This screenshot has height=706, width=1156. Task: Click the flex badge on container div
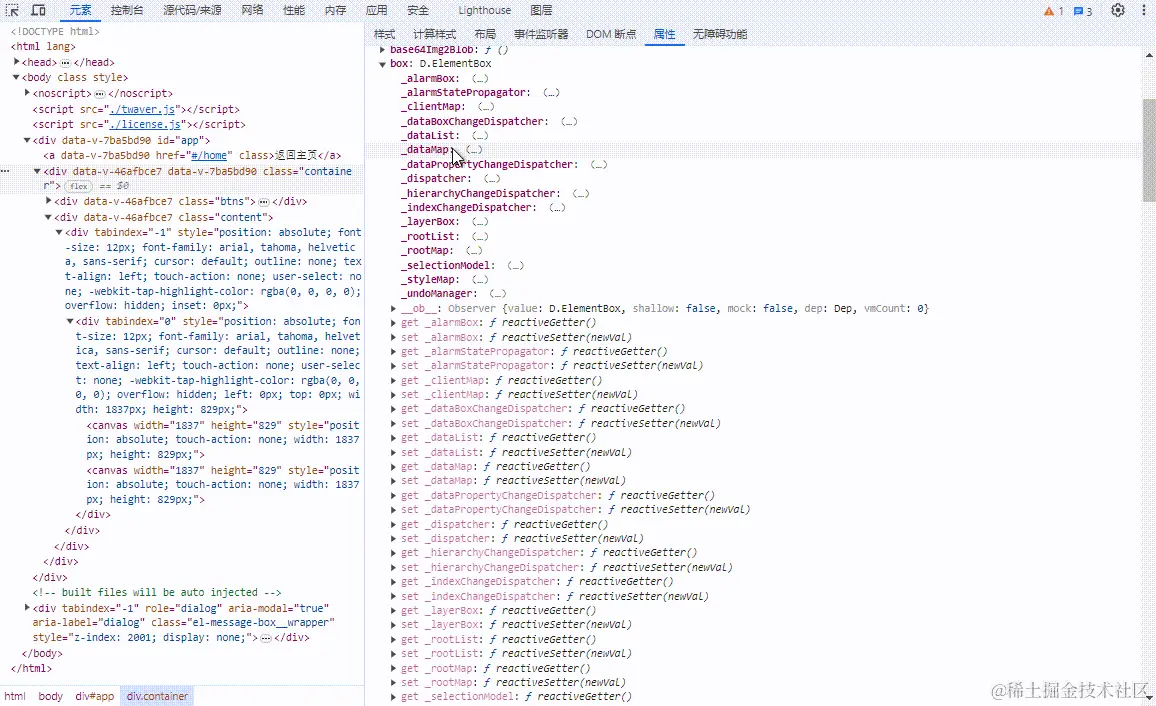coord(78,186)
